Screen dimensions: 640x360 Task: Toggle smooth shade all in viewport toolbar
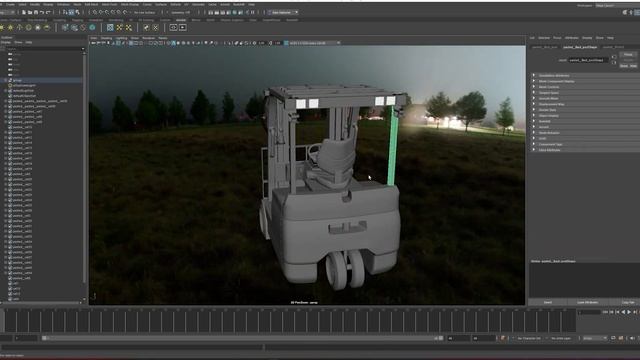(174, 43)
